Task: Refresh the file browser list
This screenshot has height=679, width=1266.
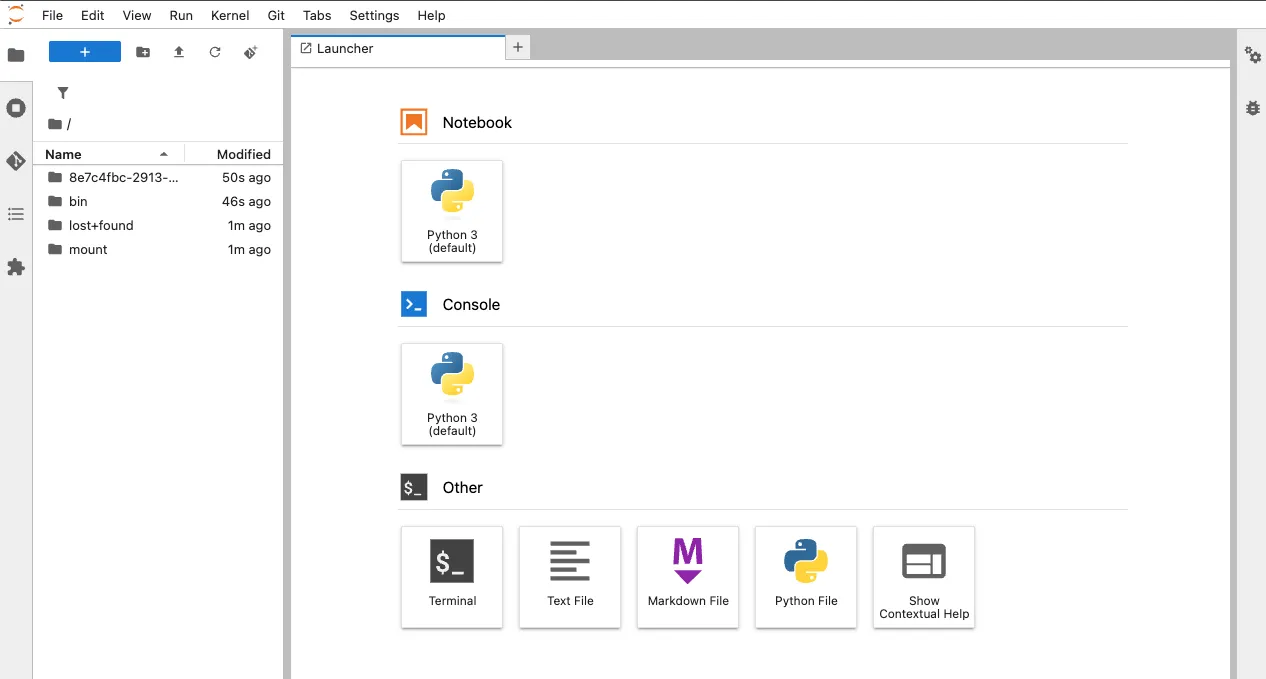Action: 215,52
